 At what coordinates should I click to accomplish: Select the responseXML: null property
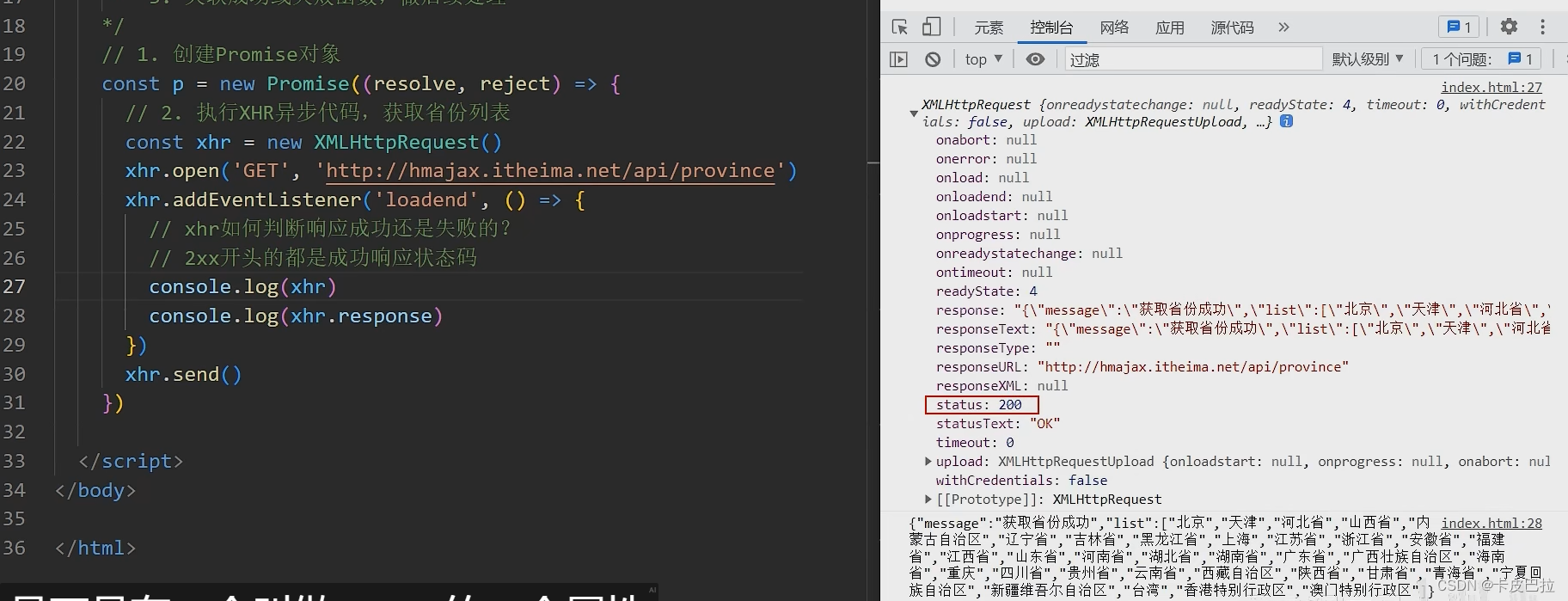click(1001, 386)
